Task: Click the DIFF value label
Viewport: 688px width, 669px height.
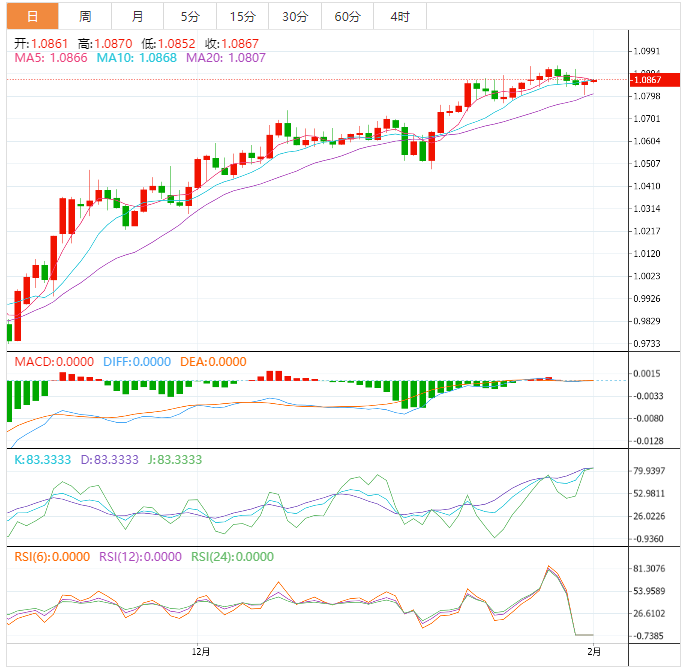Action: tap(136, 362)
